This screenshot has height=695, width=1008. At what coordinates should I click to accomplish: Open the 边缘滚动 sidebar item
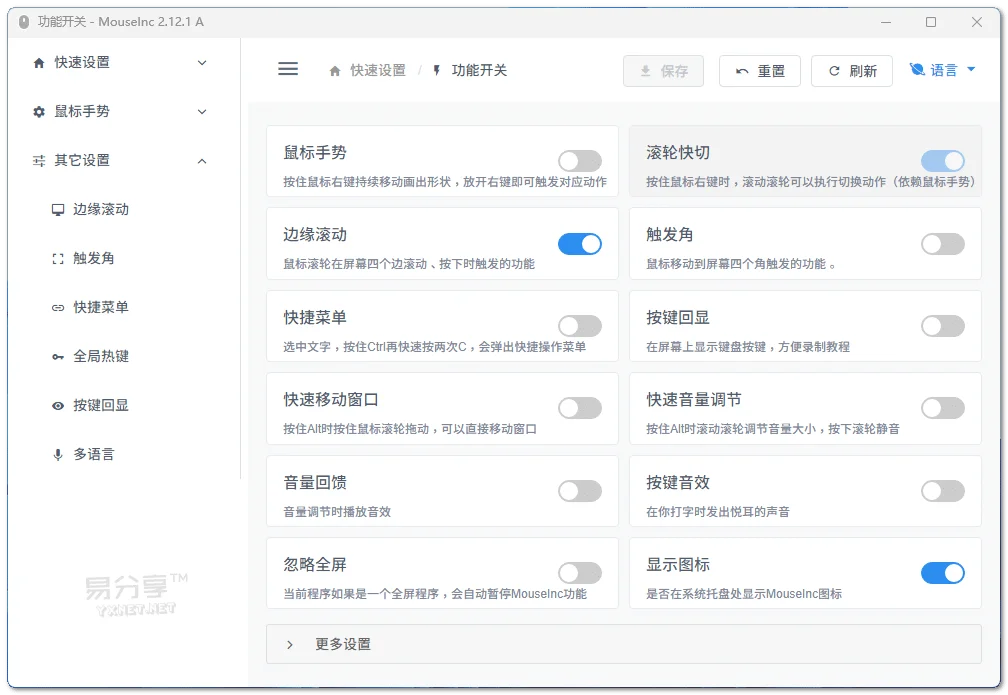coord(101,210)
